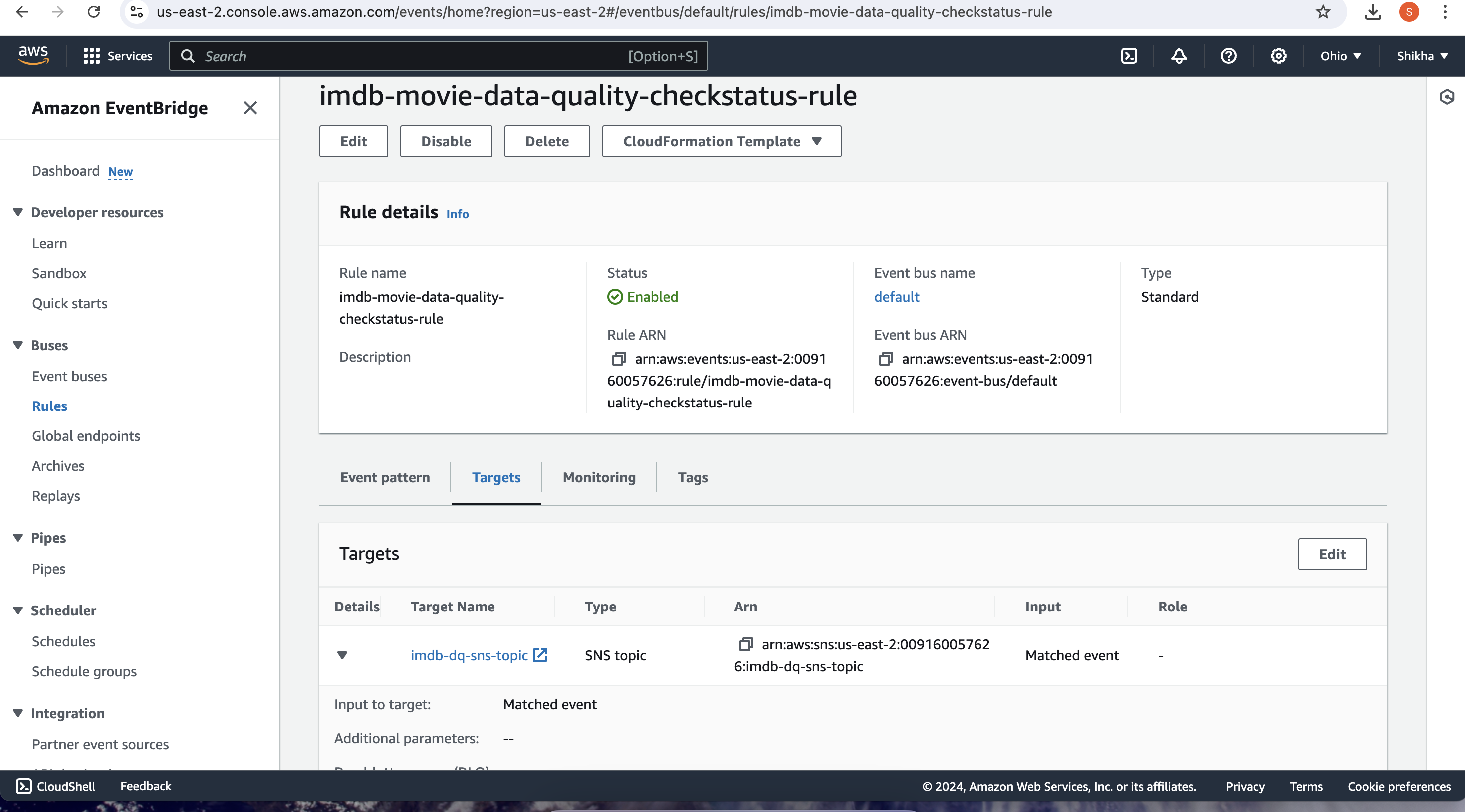
Task: Open Event buses in the sidebar
Action: click(x=69, y=376)
